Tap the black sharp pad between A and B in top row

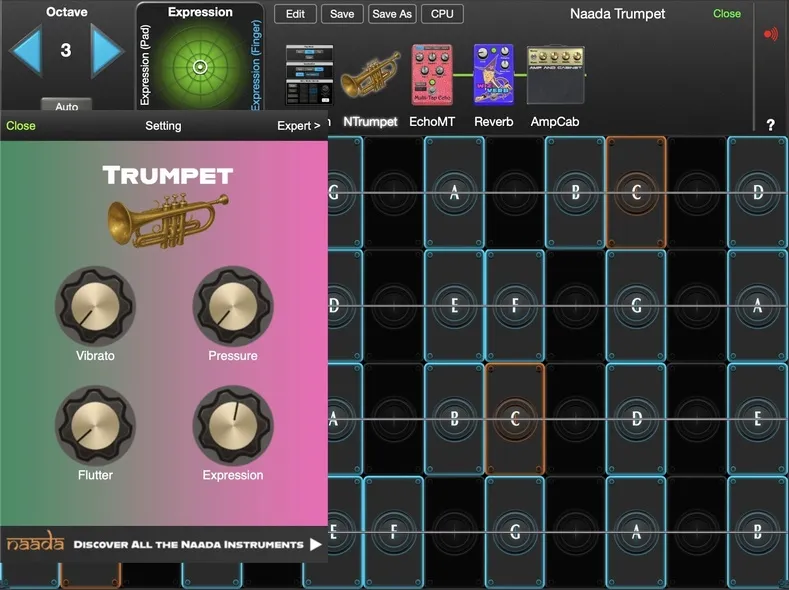(x=515, y=192)
